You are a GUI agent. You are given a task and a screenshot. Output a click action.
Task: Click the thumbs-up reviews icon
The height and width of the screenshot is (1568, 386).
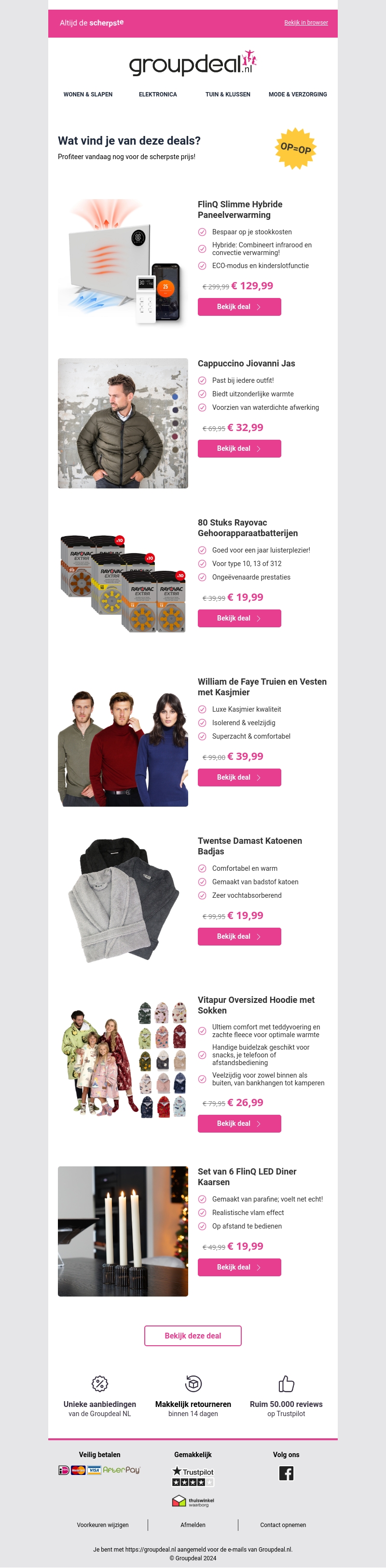click(286, 1383)
